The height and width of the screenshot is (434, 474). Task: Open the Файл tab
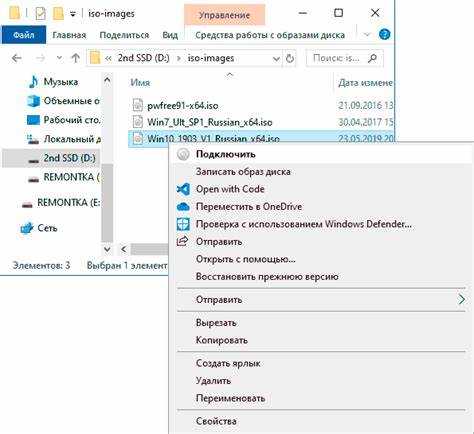click(x=23, y=35)
